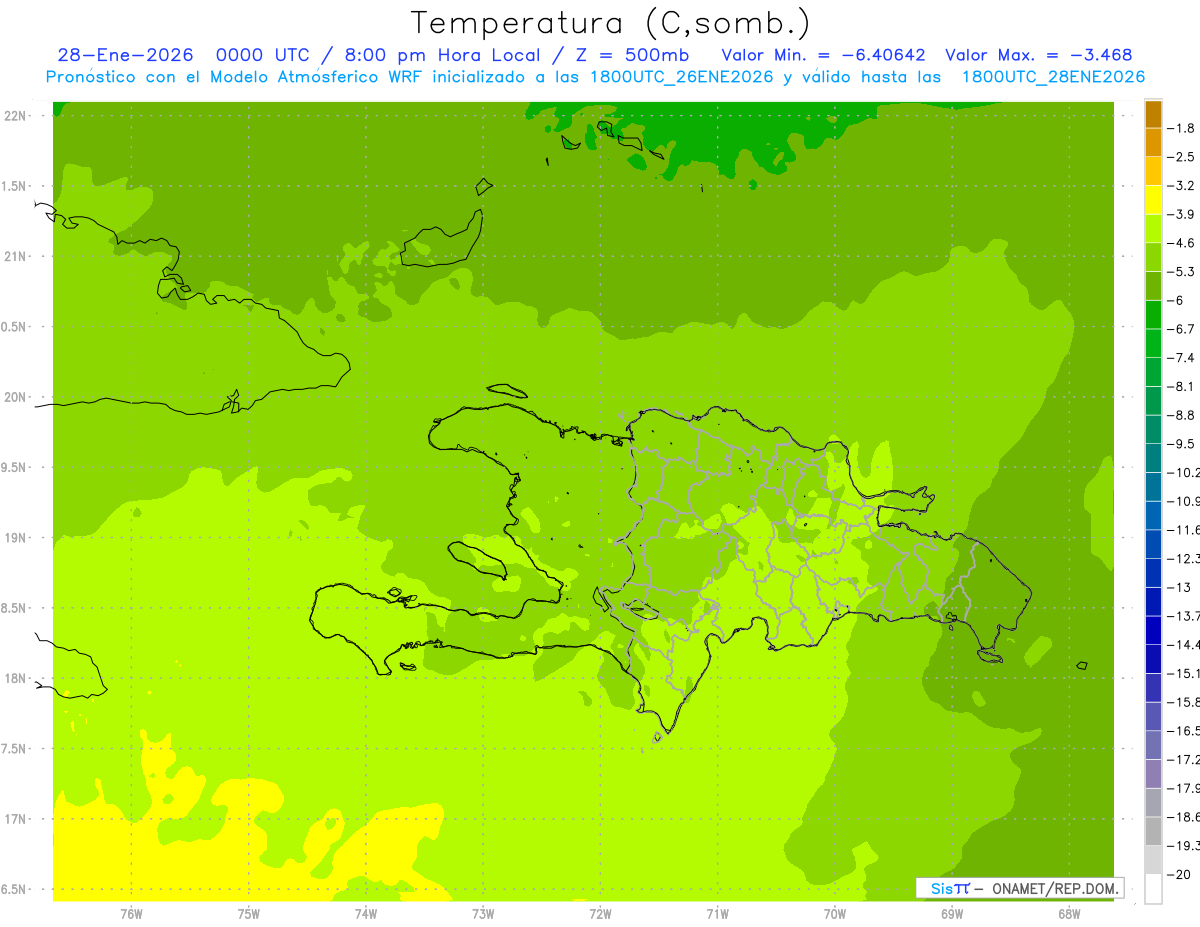Click the dark blue swatch between -13.7 and -14.4
1200x927 pixels.
(x=1153, y=630)
